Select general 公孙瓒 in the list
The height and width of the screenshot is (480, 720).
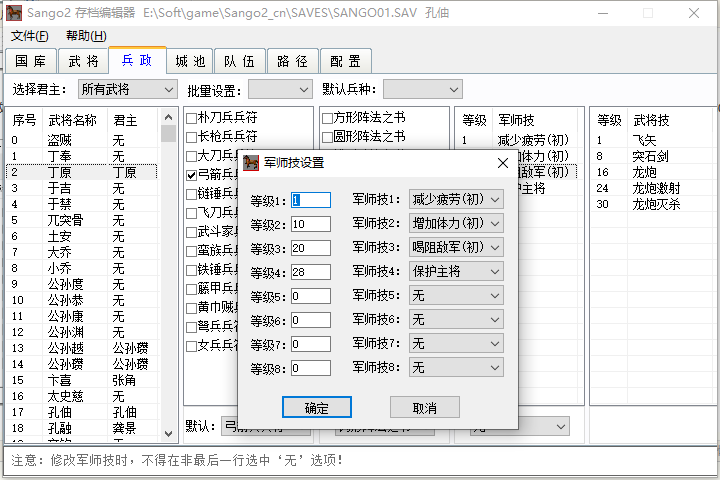coord(83,364)
